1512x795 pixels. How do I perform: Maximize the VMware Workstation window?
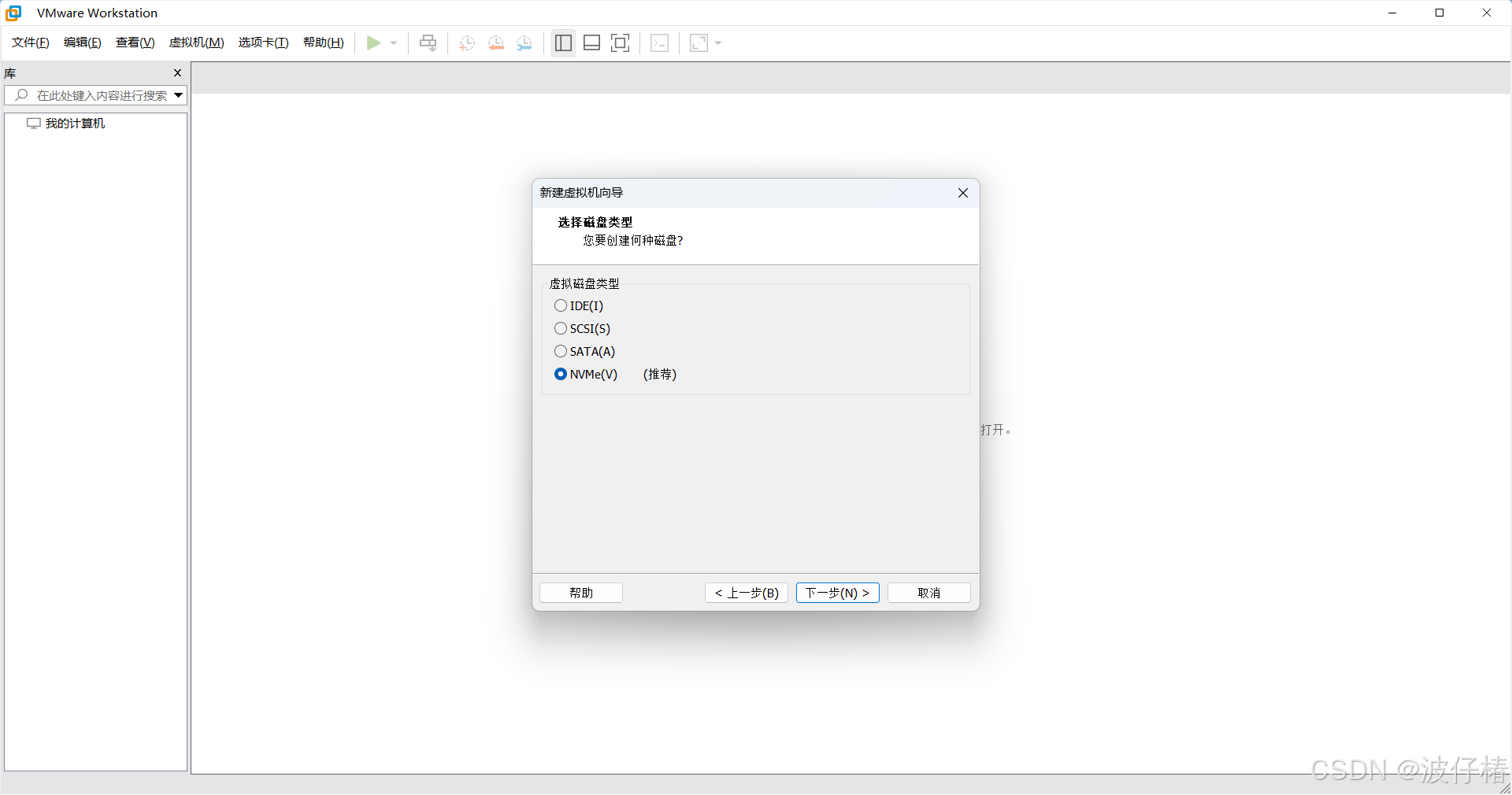1440,13
